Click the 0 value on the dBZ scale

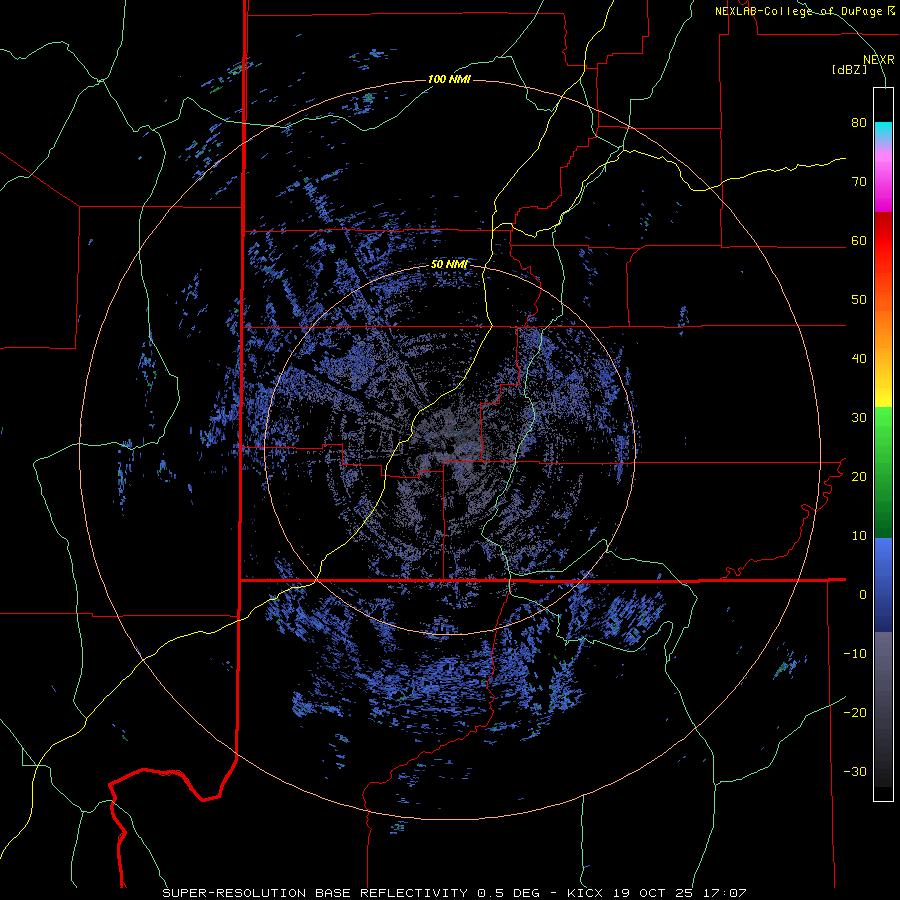pos(863,595)
